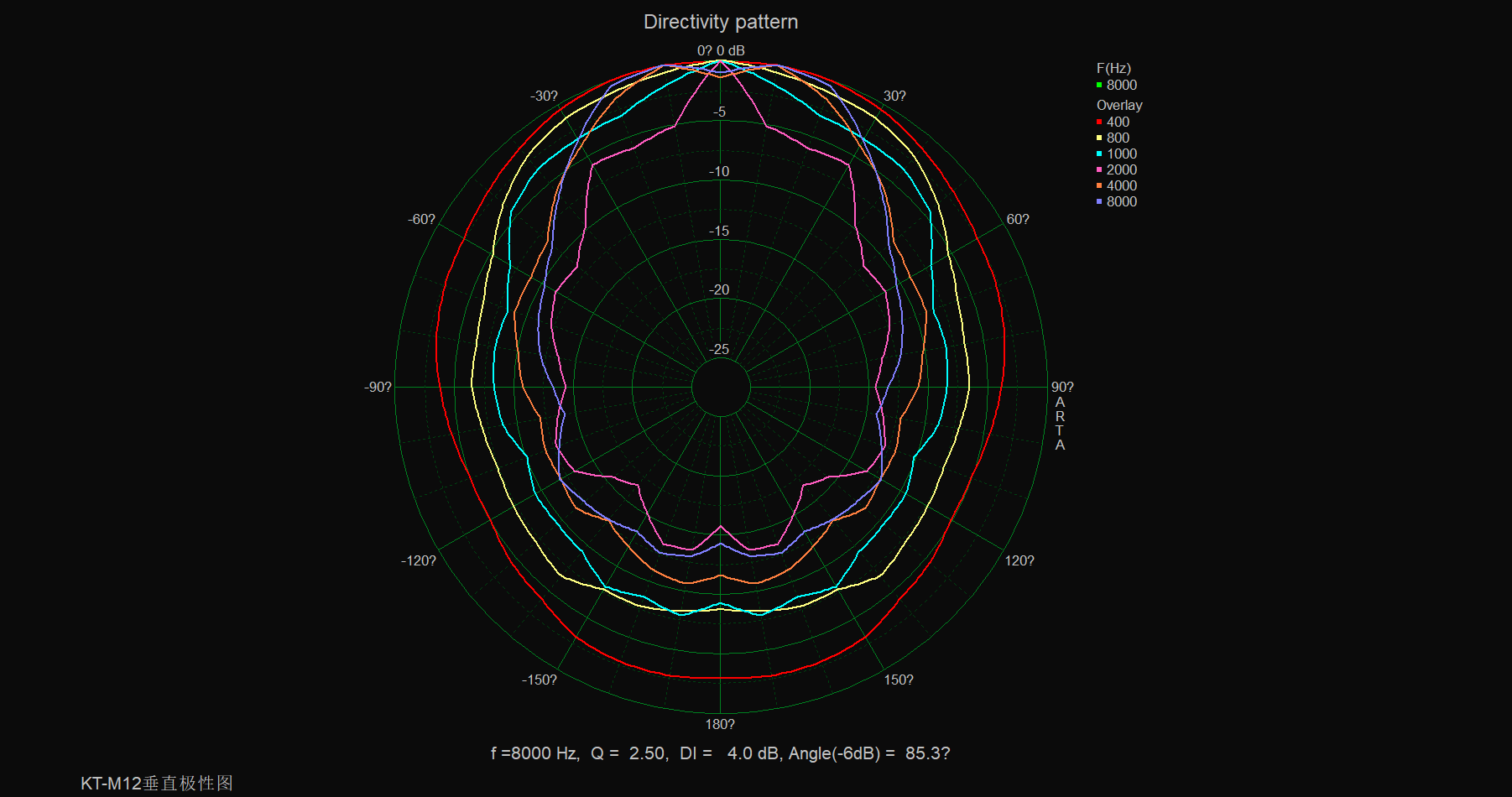Click the -25 dB ring label
This screenshot has width=1512, height=797.
pyautogui.click(x=719, y=349)
